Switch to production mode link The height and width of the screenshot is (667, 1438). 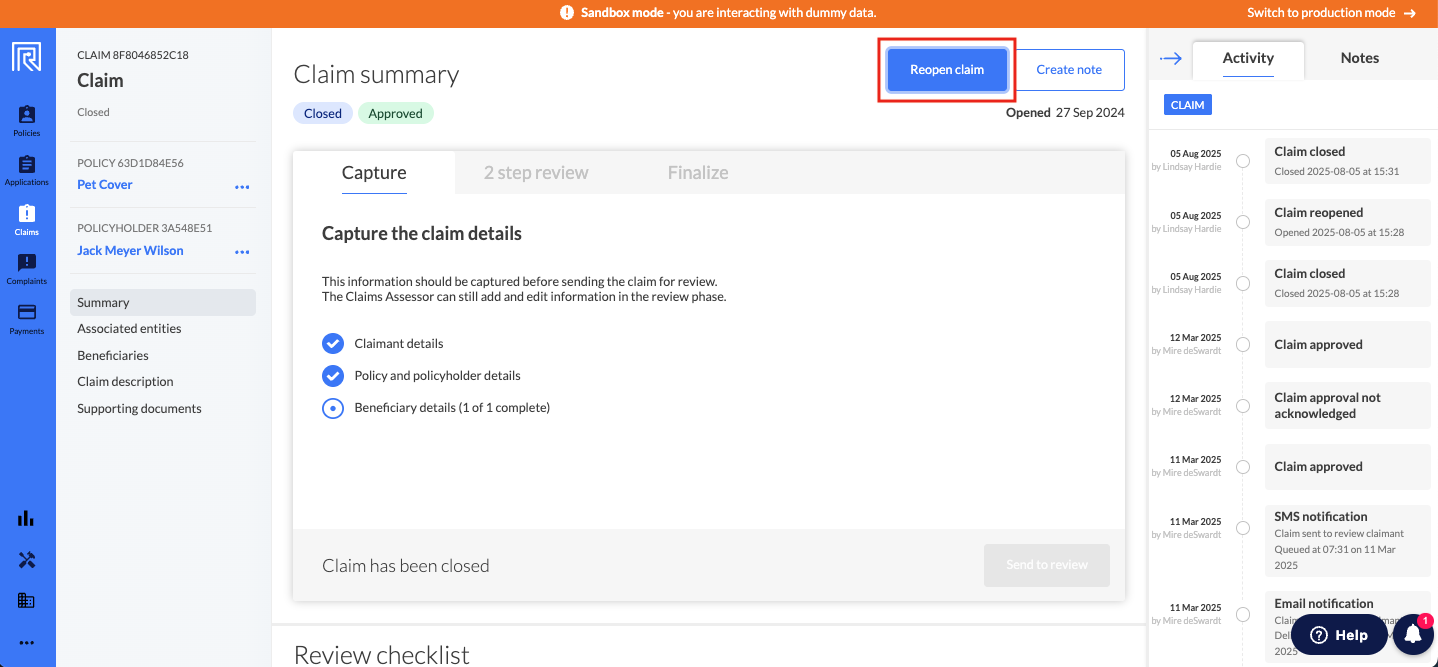pyautogui.click(x=1331, y=13)
